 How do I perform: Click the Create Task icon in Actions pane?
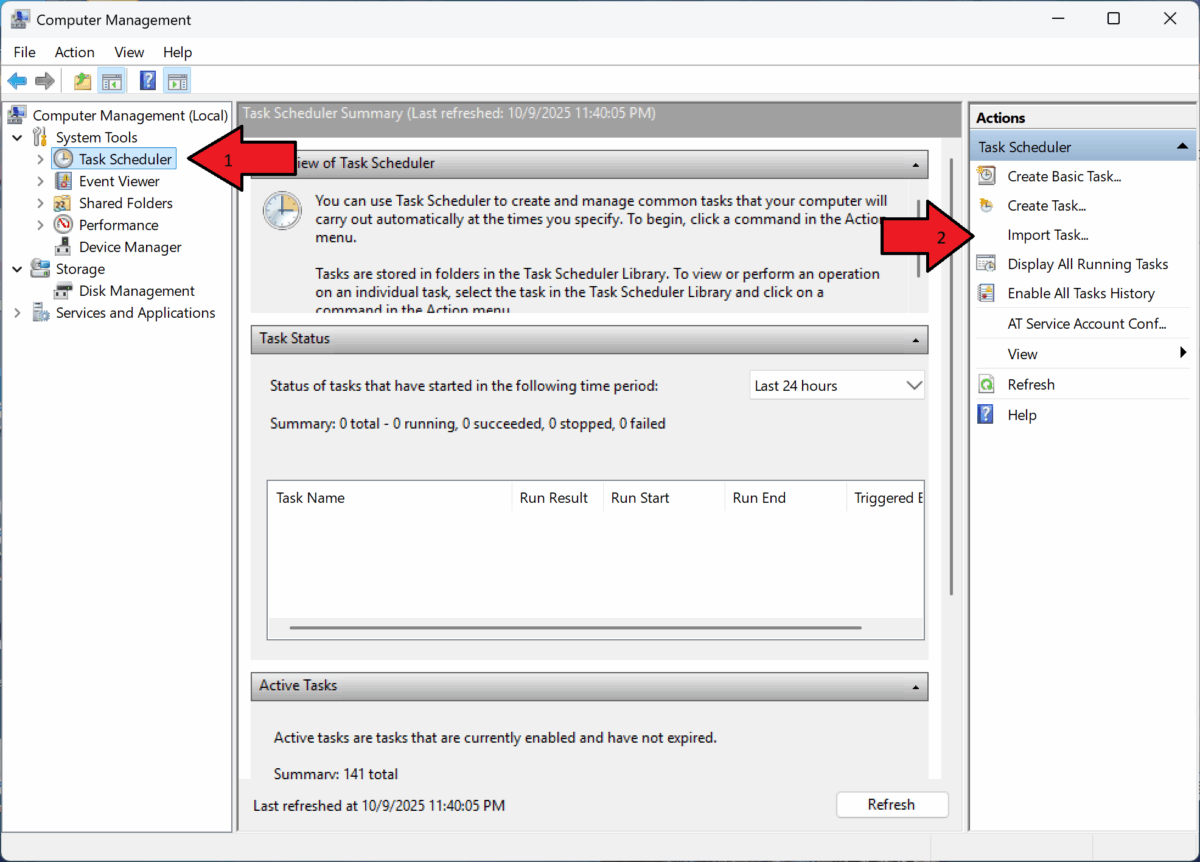[x=985, y=205]
